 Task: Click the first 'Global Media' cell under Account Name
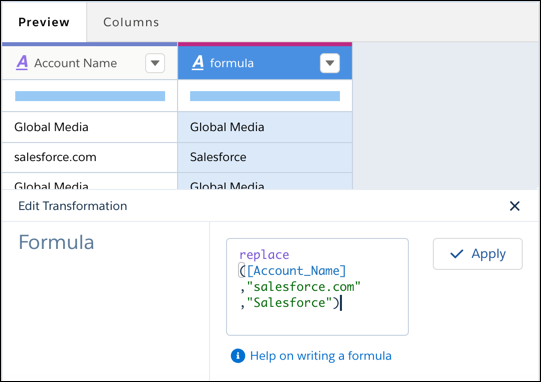pos(89,127)
